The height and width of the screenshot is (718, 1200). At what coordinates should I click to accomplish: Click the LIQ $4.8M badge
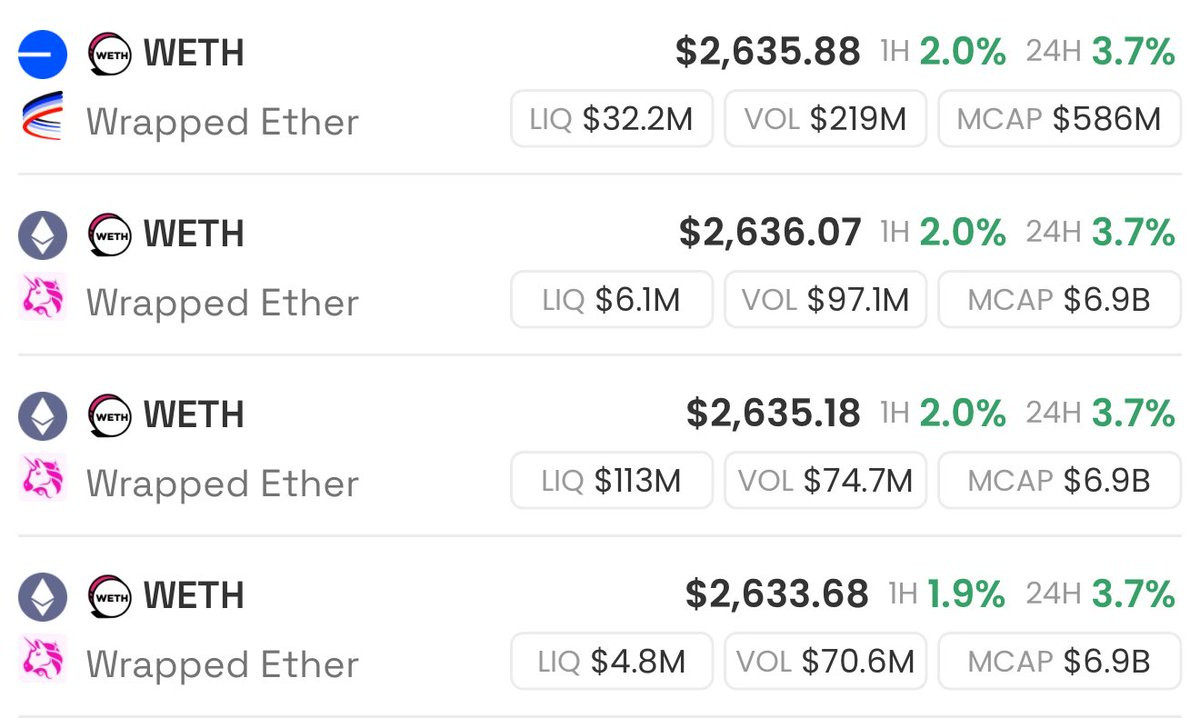click(611, 662)
